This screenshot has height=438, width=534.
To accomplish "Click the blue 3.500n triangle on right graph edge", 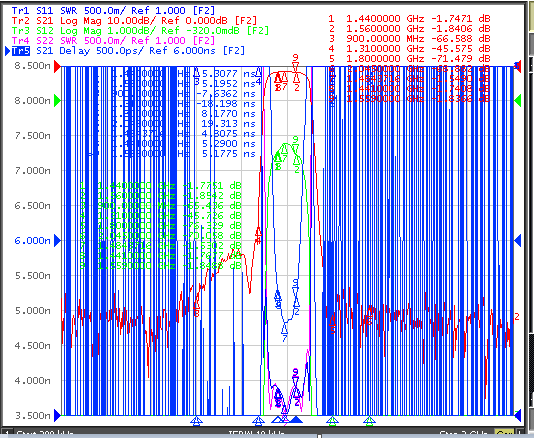I will tap(518, 415).
